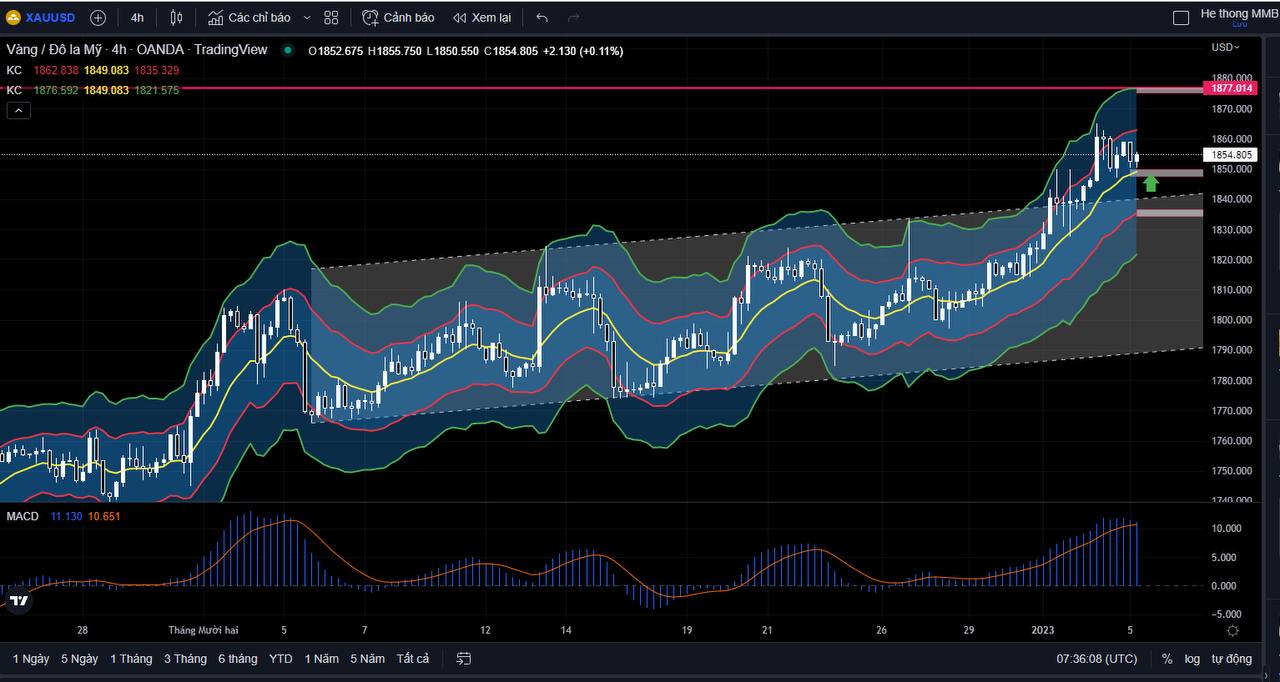
Task: Undo the last chart action
Action: (x=542, y=17)
